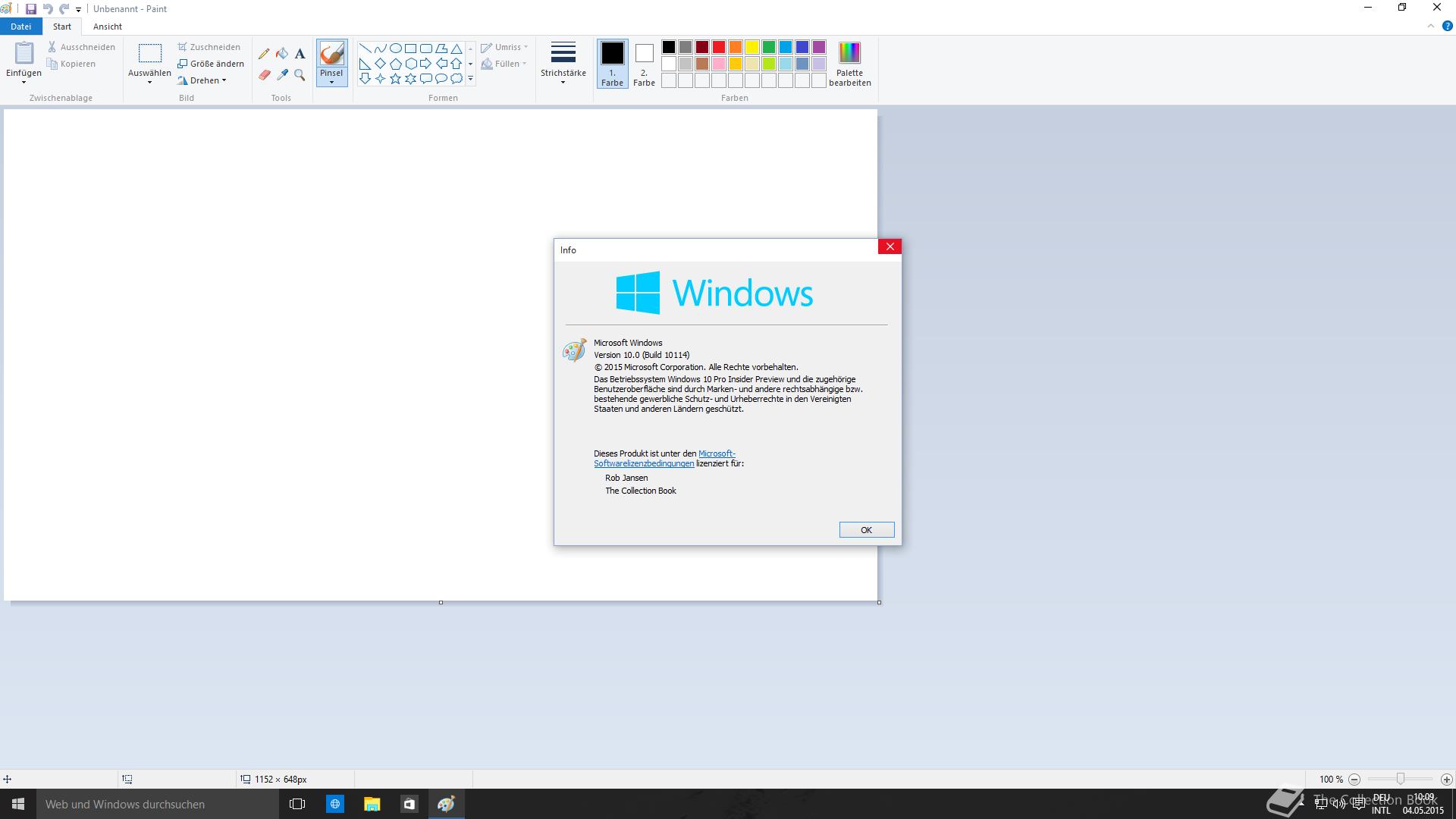Choose the Right arrow shape
This screenshot has width=1456, height=819.
[x=425, y=64]
